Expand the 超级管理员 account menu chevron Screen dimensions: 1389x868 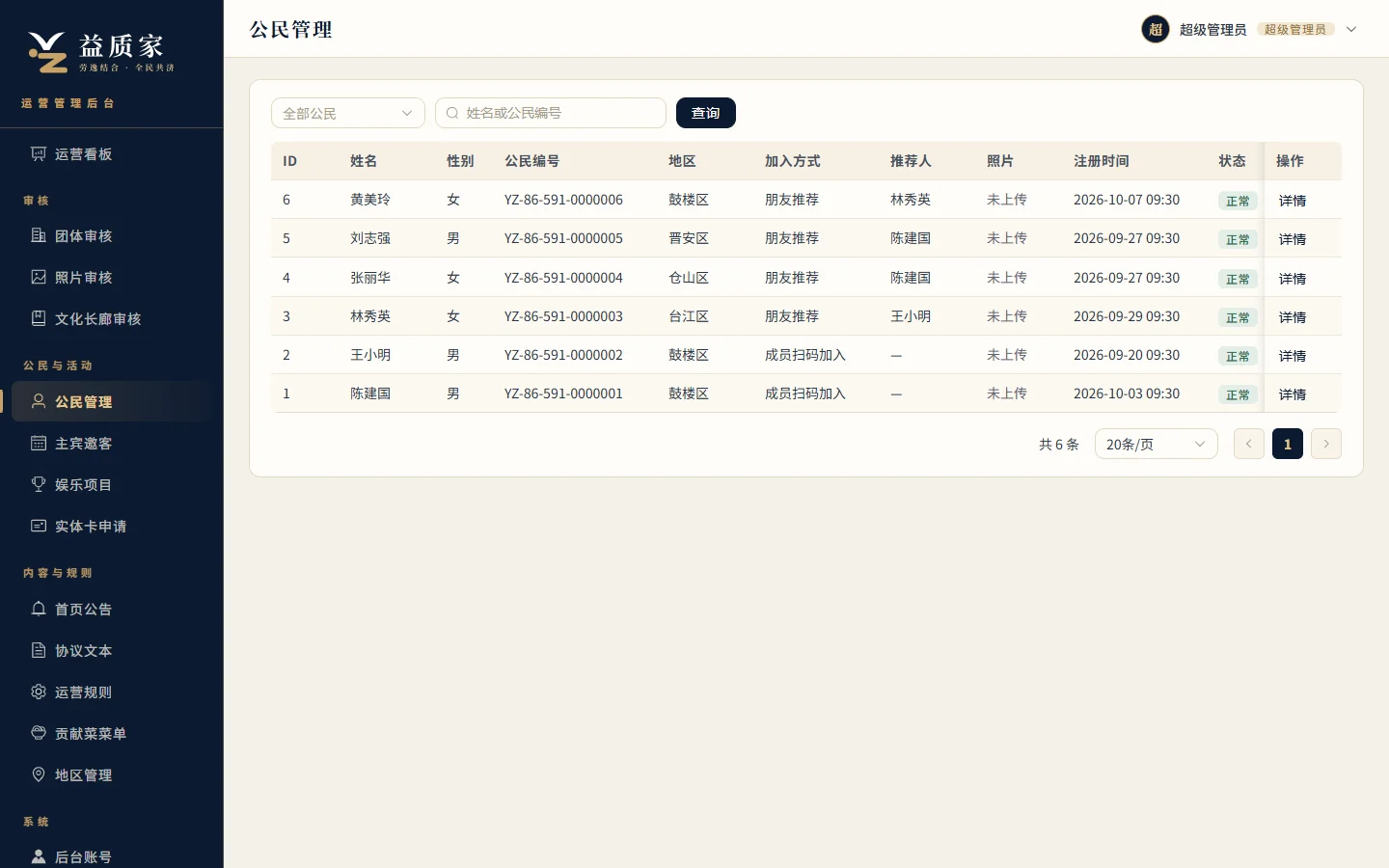(x=1351, y=30)
